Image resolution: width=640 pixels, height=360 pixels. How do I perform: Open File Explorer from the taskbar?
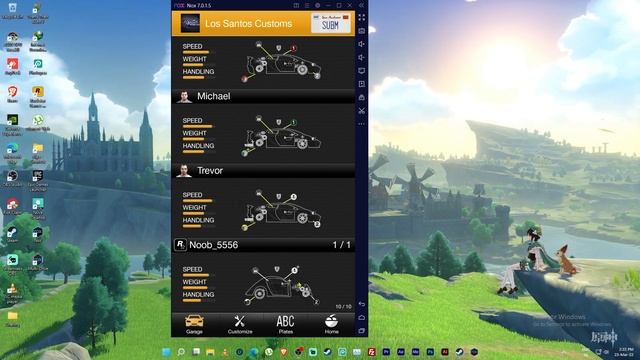click(210, 352)
